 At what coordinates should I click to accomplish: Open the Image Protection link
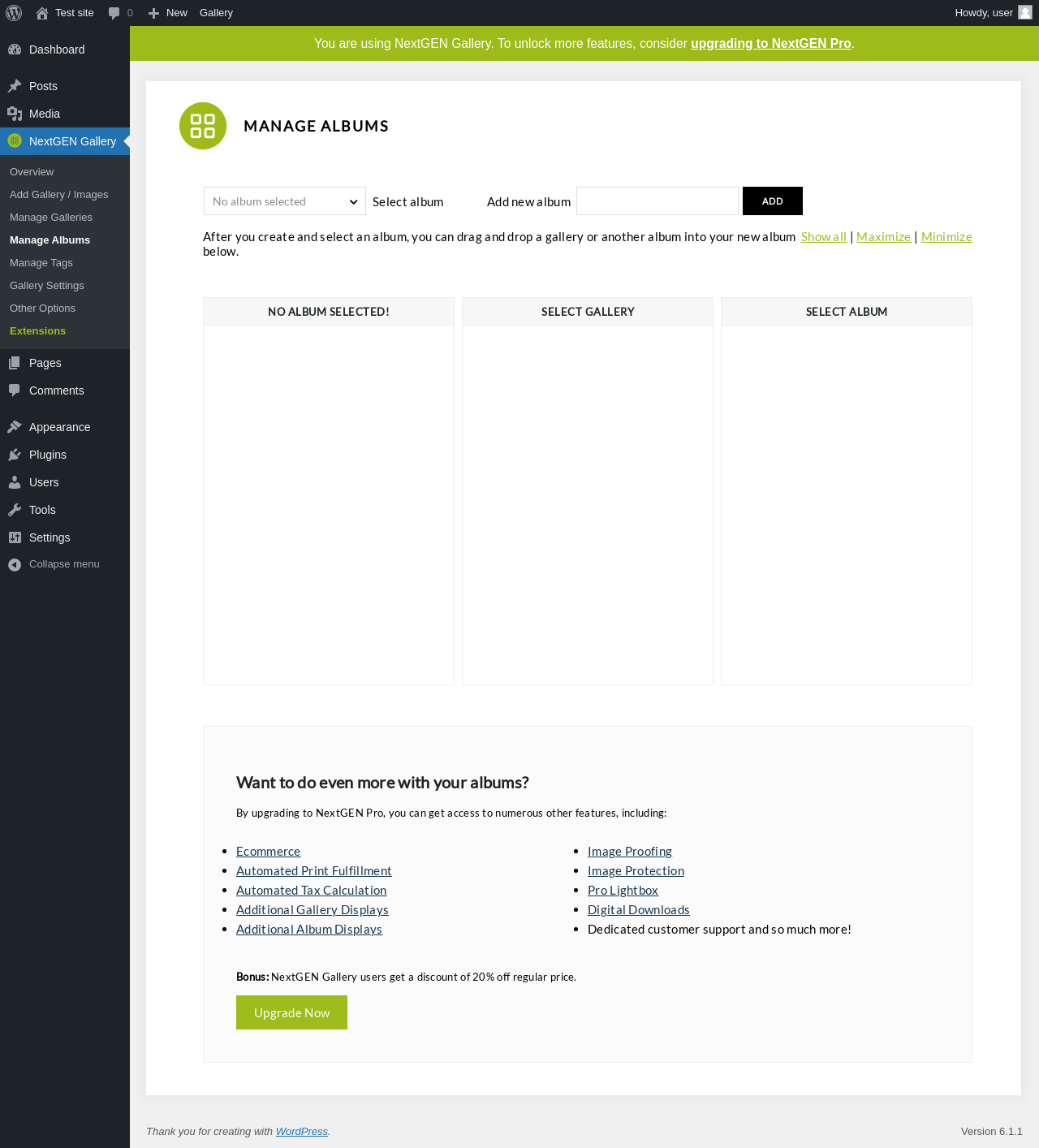[636, 871]
